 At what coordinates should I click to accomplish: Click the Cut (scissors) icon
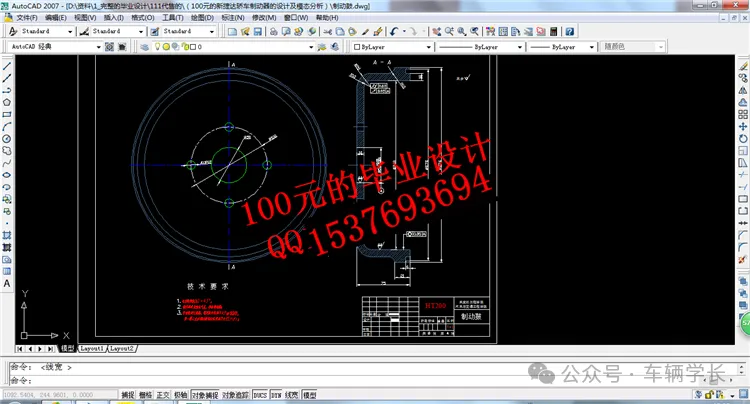click(x=328, y=32)
